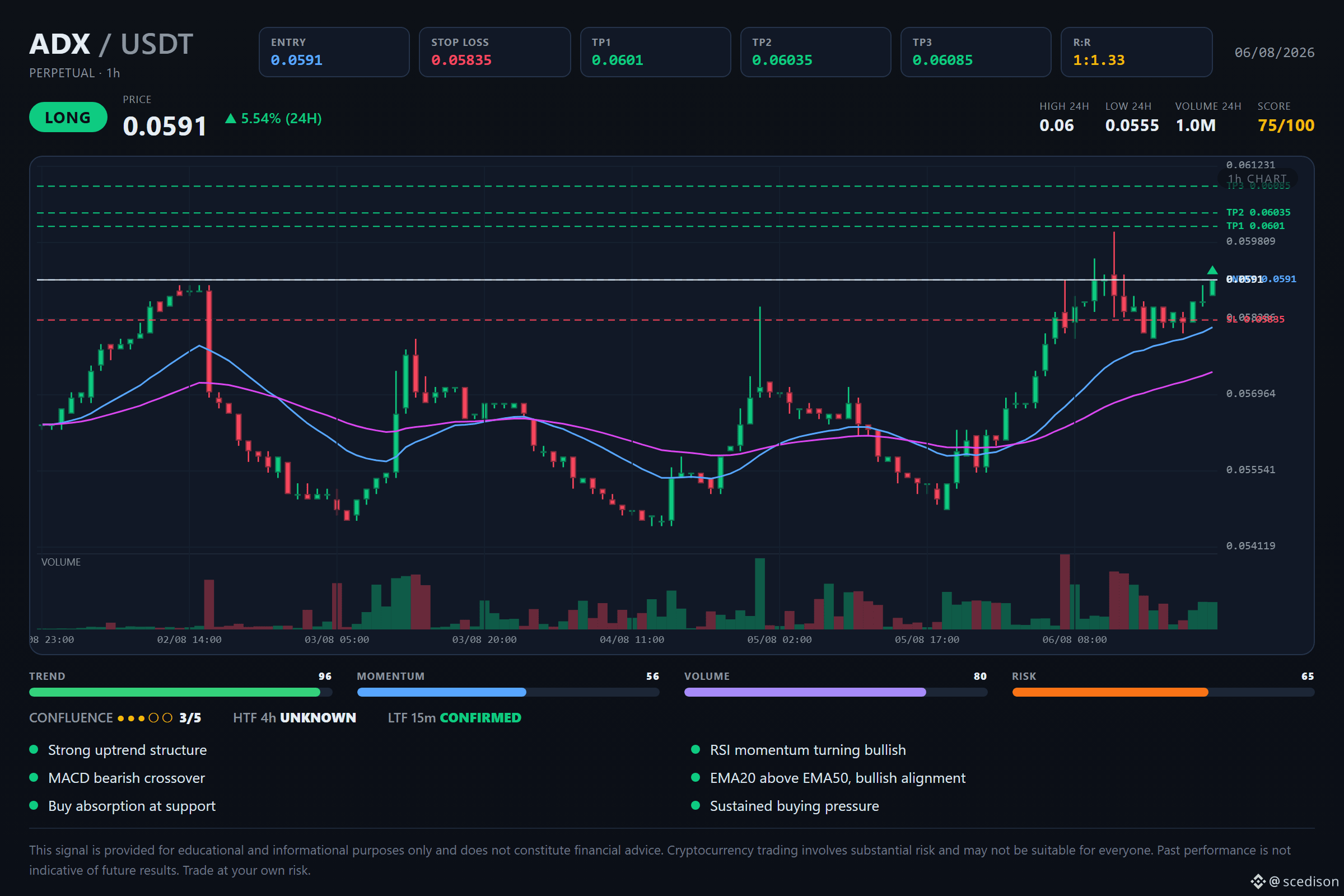Click the 05/08 02:00 time label
Screen dimensions: 1344x896
780,640
